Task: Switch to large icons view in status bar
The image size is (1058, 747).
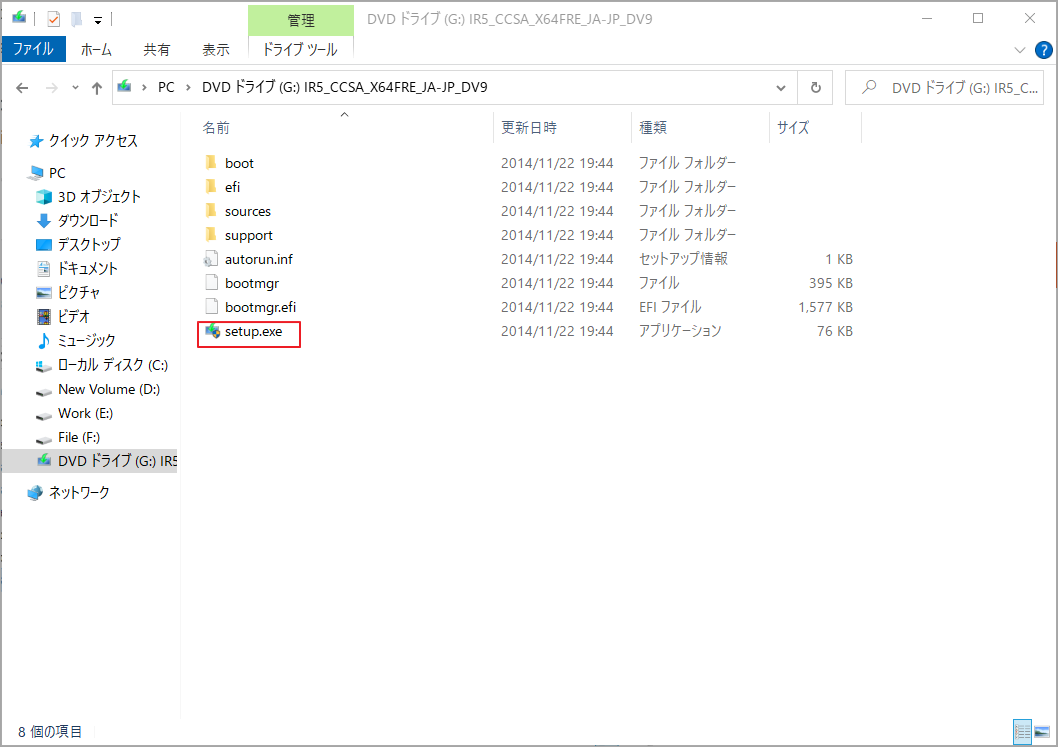Action: tap(1042, 731)
